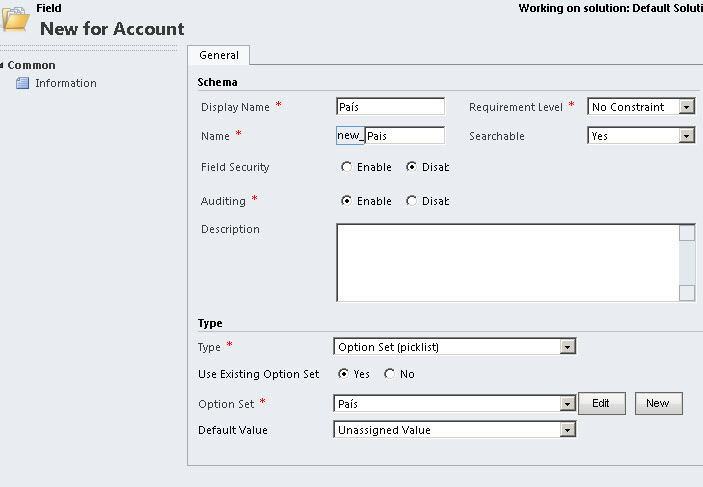The height and width of the screenshot is (487, 703).
Task: Click inside the Description text area
Action: pos(507,262)
